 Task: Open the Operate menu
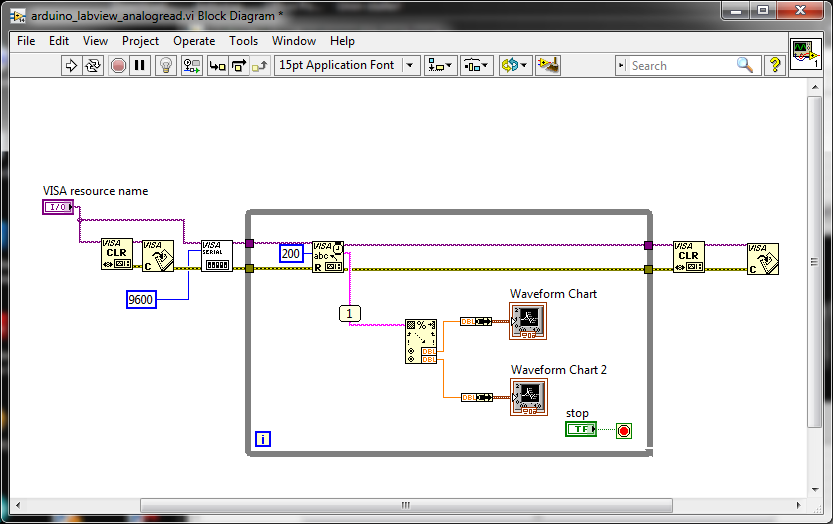[194, 41]
